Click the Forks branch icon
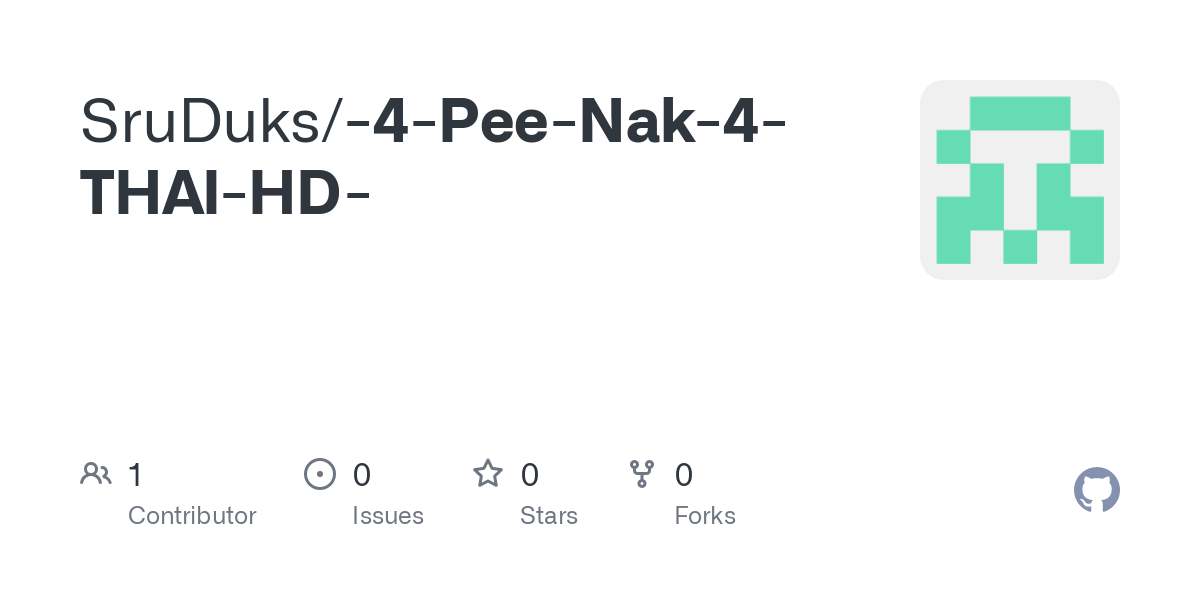This screenshot has height=600, width=1200. point(641,473)
